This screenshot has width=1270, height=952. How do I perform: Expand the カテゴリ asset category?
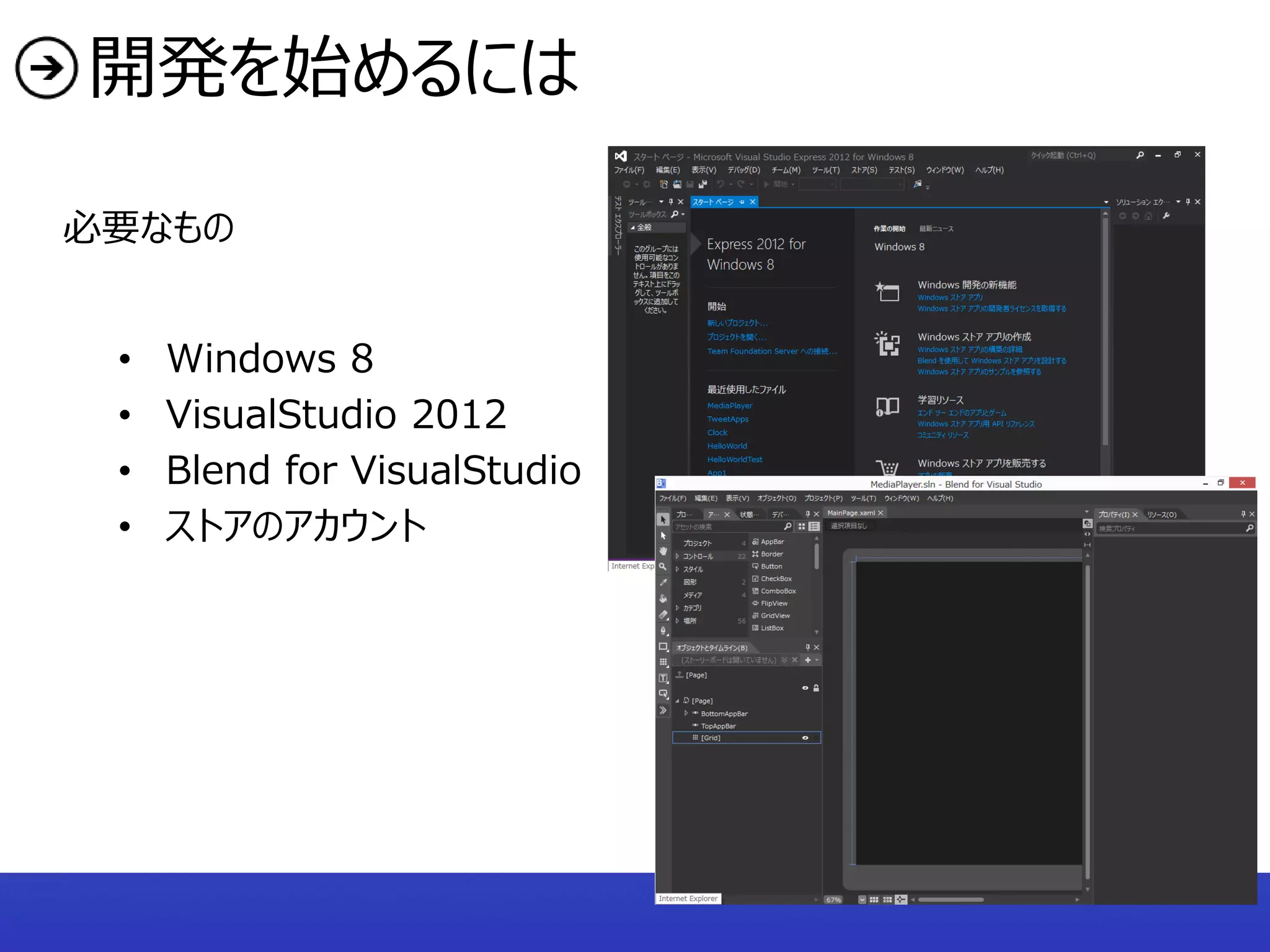[x=677, y=608]
